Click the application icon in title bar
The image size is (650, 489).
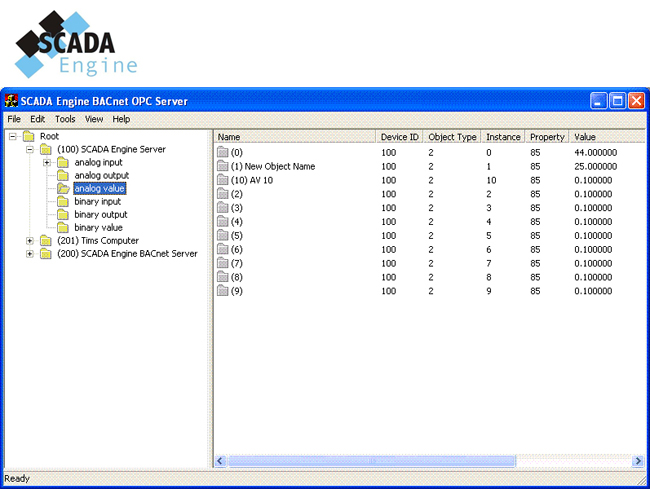point(11,101)
